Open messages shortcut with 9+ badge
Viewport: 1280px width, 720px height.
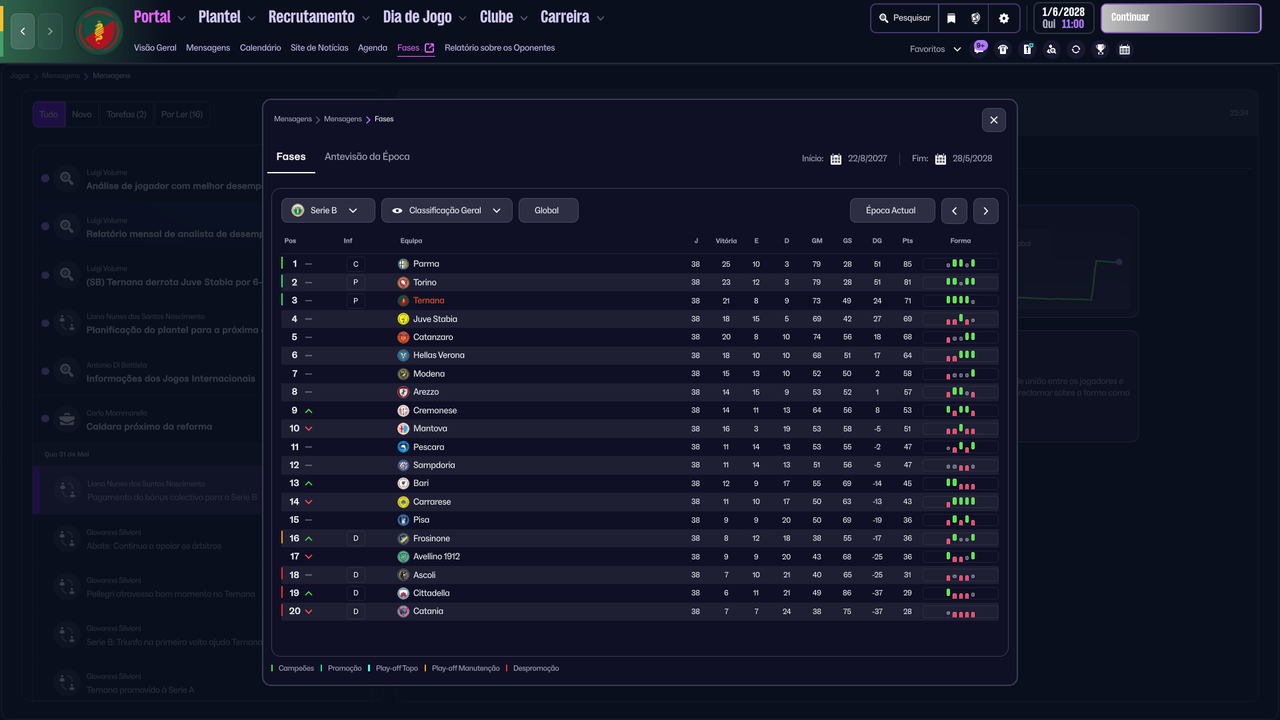979,49
